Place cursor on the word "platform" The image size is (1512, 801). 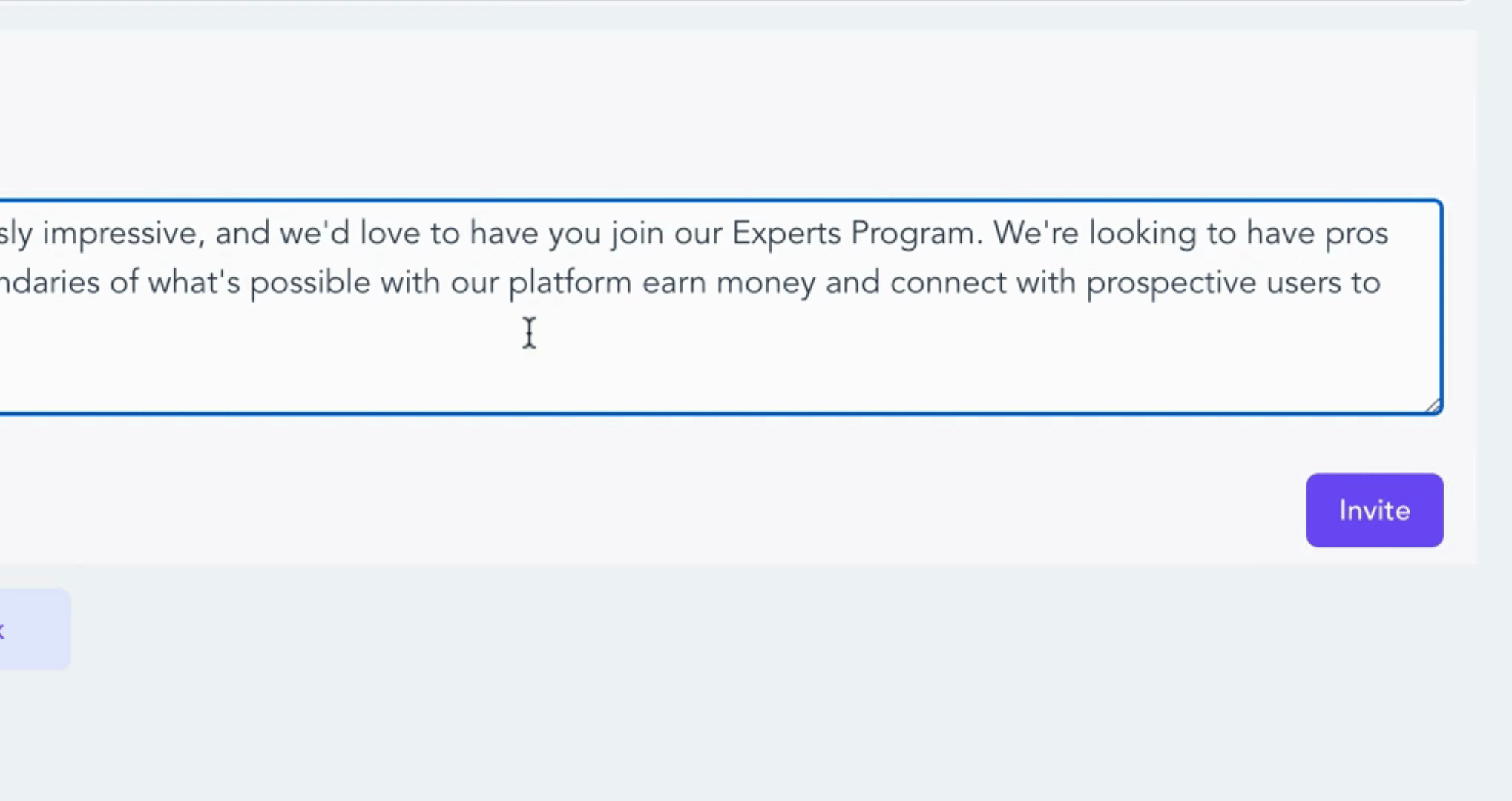[x=570, y=283]
